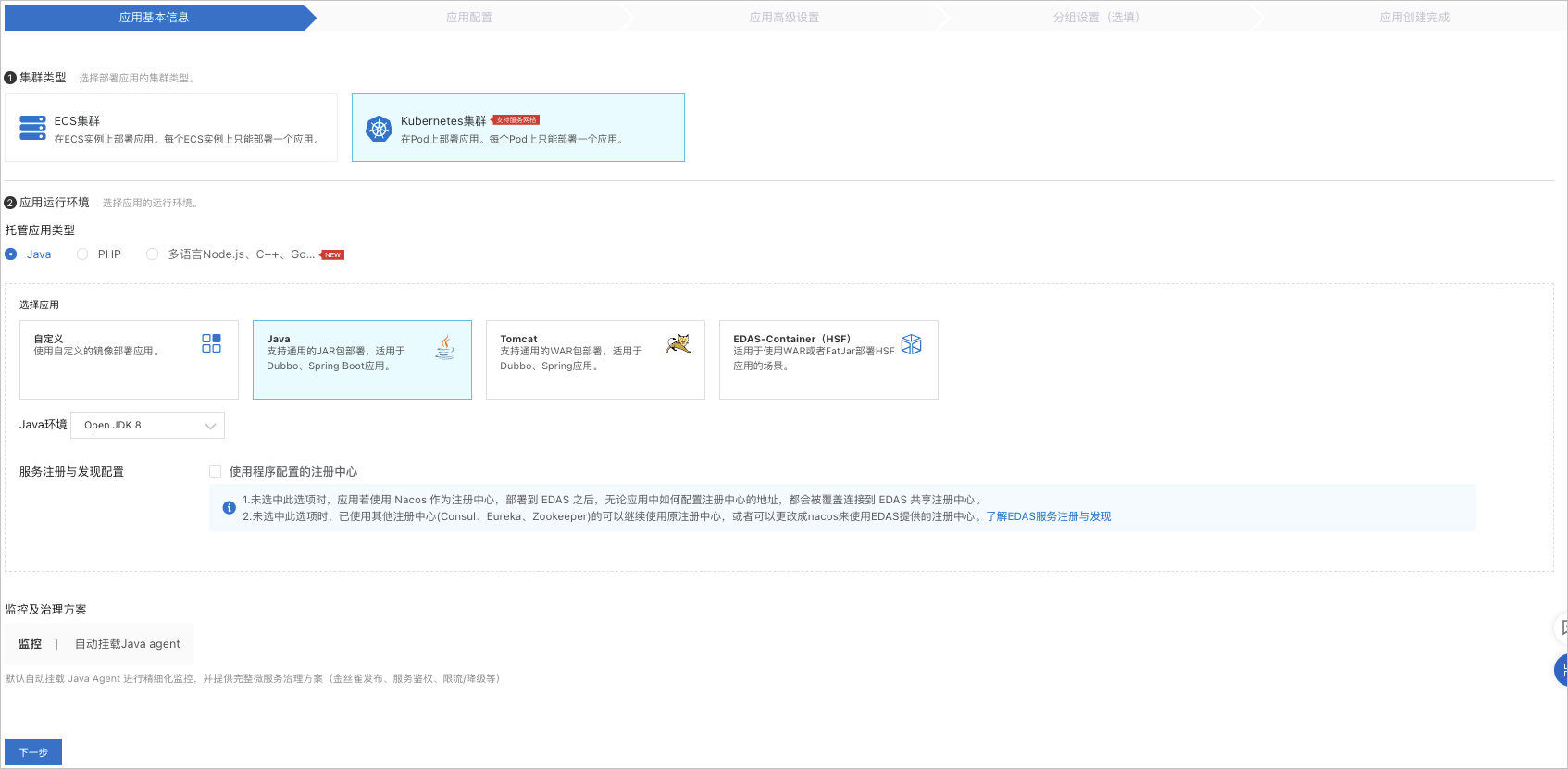Choose the ECS集群 cluster type card
The height and width of the screenshot is (769, 1568).
[171, 128]
